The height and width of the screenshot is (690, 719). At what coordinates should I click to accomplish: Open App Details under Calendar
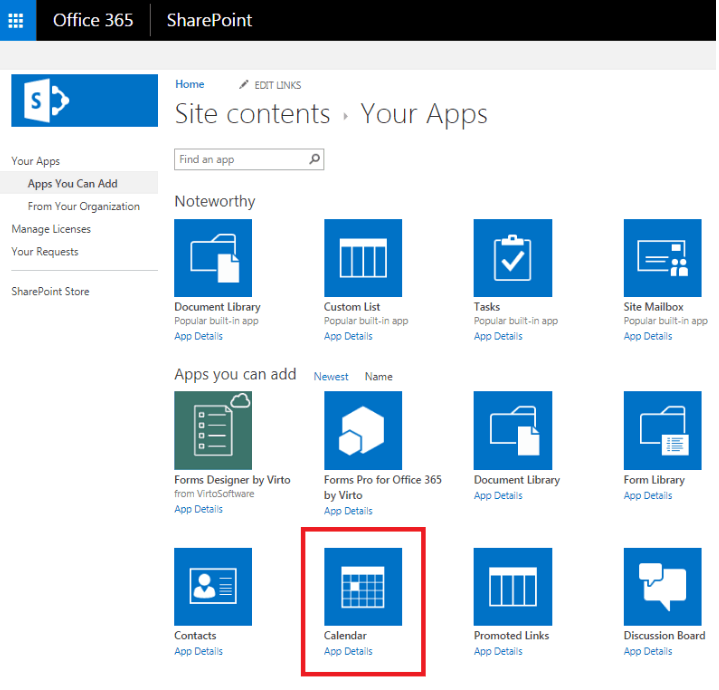[x=348, y=651]
